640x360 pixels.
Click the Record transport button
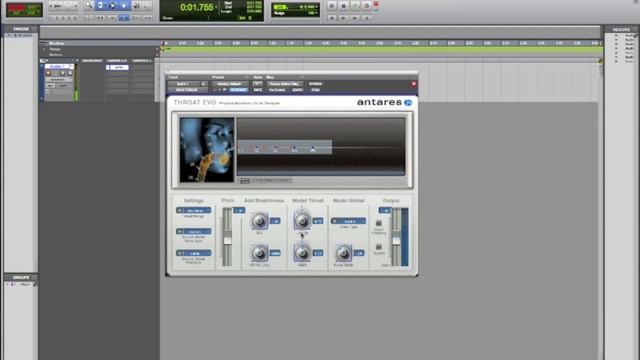click(367, 6)
